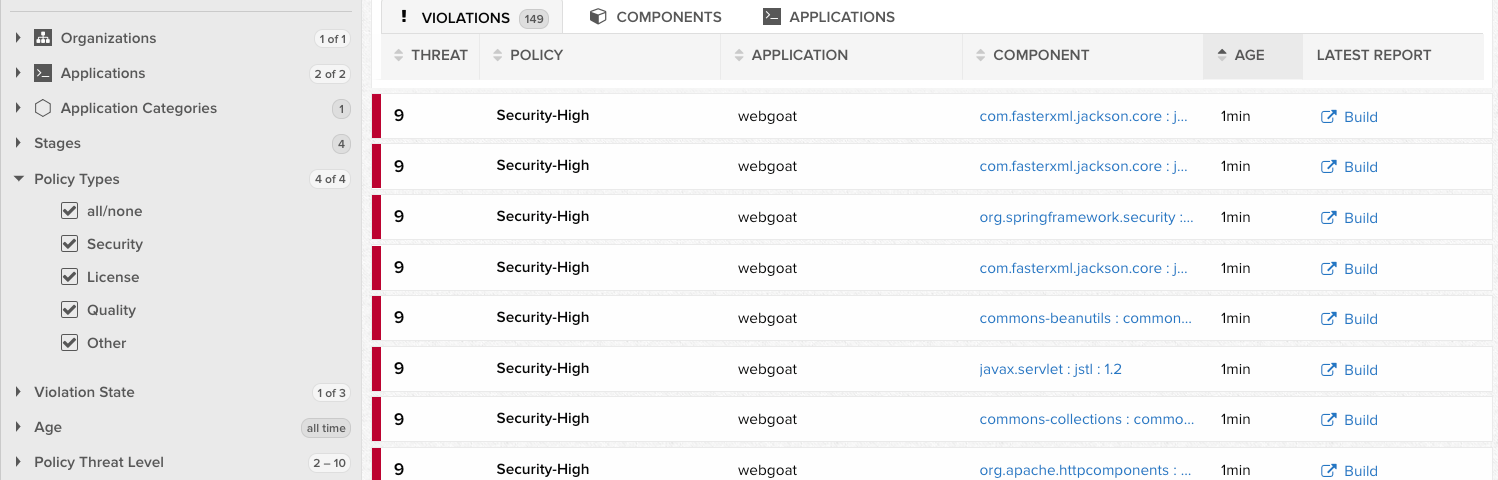Click the '2 of 2' Applications badge
Image resolution: width=1498 pixels, height=480 pixels.
[x=330, y=74]
